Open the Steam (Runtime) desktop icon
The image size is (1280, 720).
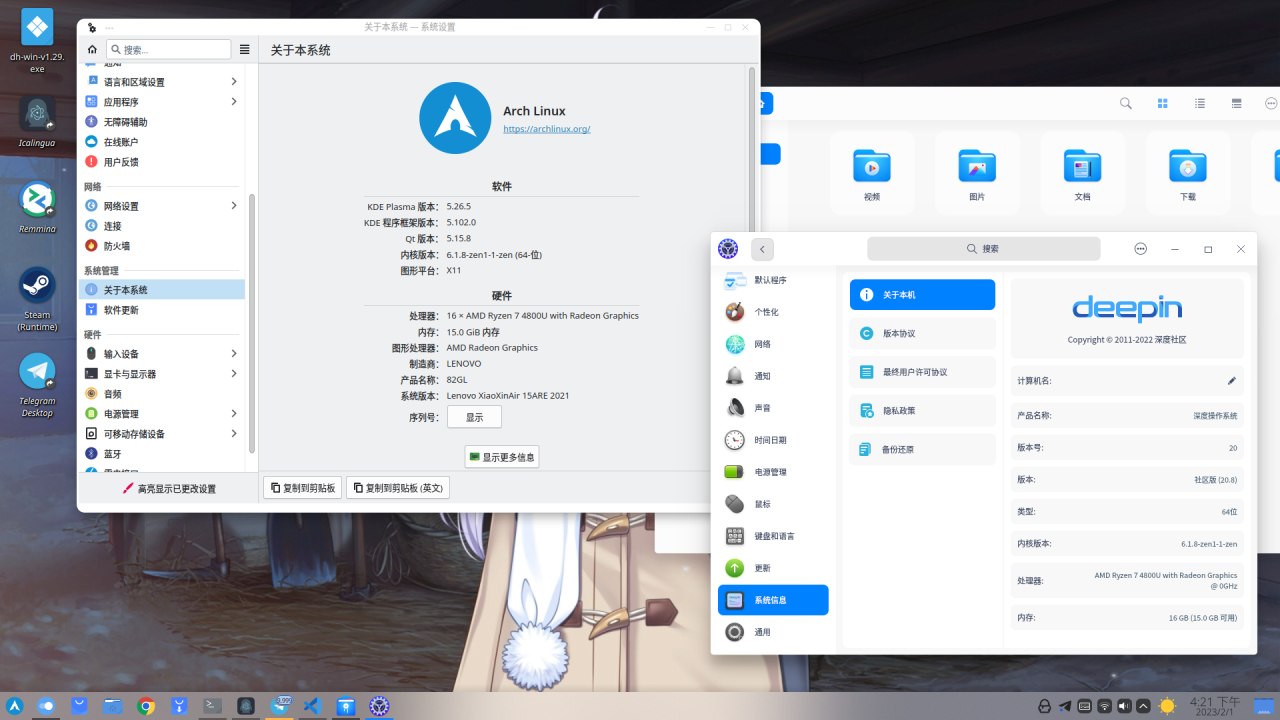(38, 285)
